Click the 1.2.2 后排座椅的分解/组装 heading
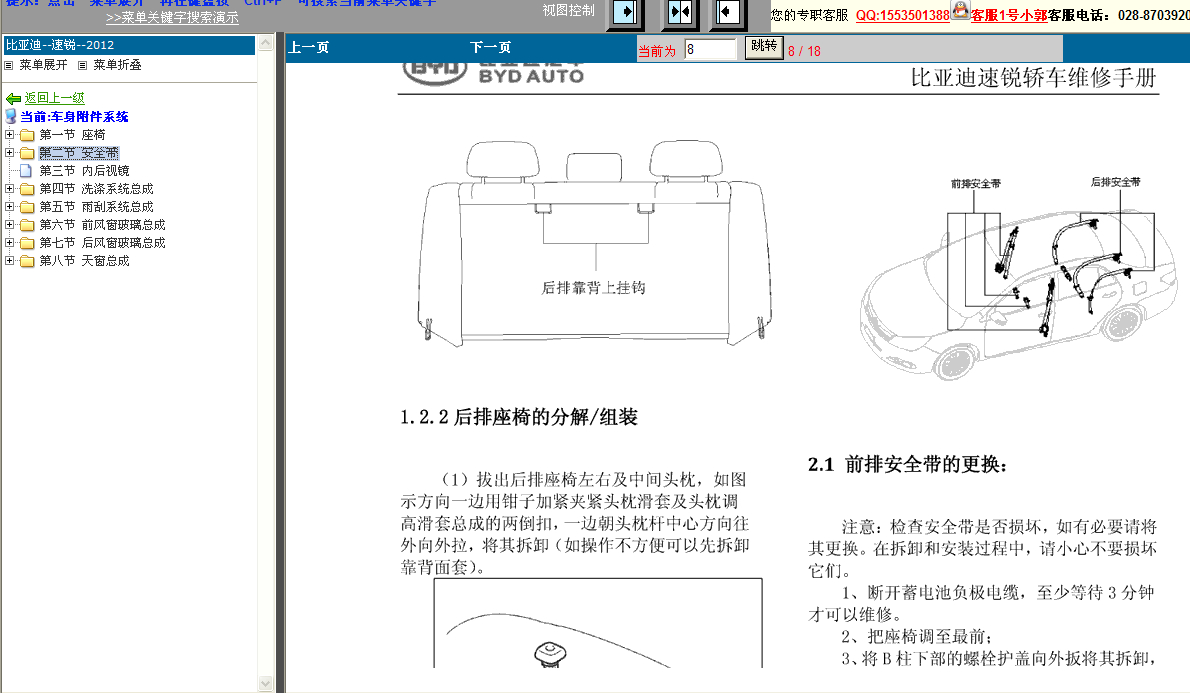Image resolution: width=1190 pixels, height=693 pixels. pyautogui.click(x=518, y=417)
